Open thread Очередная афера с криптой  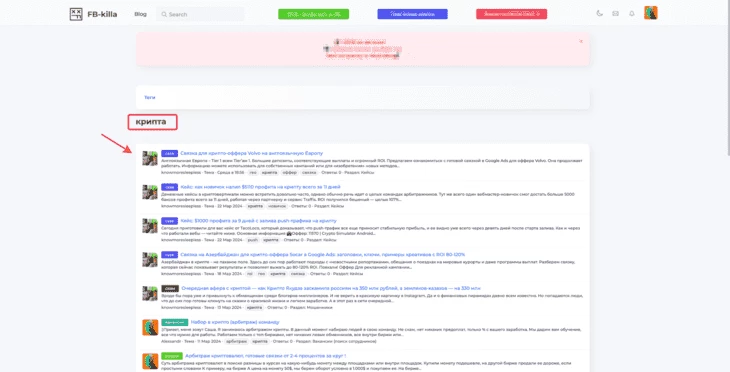pyautogui.click(x=331, y=288)
